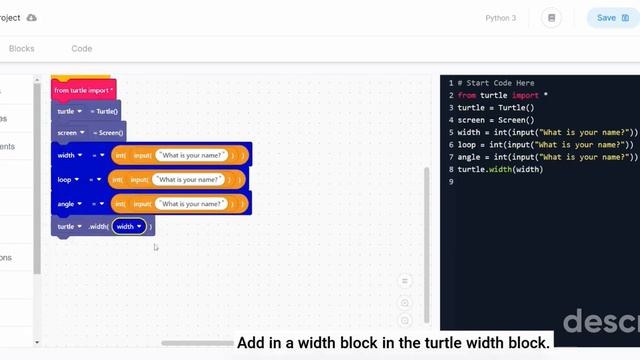Click code line 8 'turtle.width(width)'
640x360 pixels.
(x=500, y=169)
